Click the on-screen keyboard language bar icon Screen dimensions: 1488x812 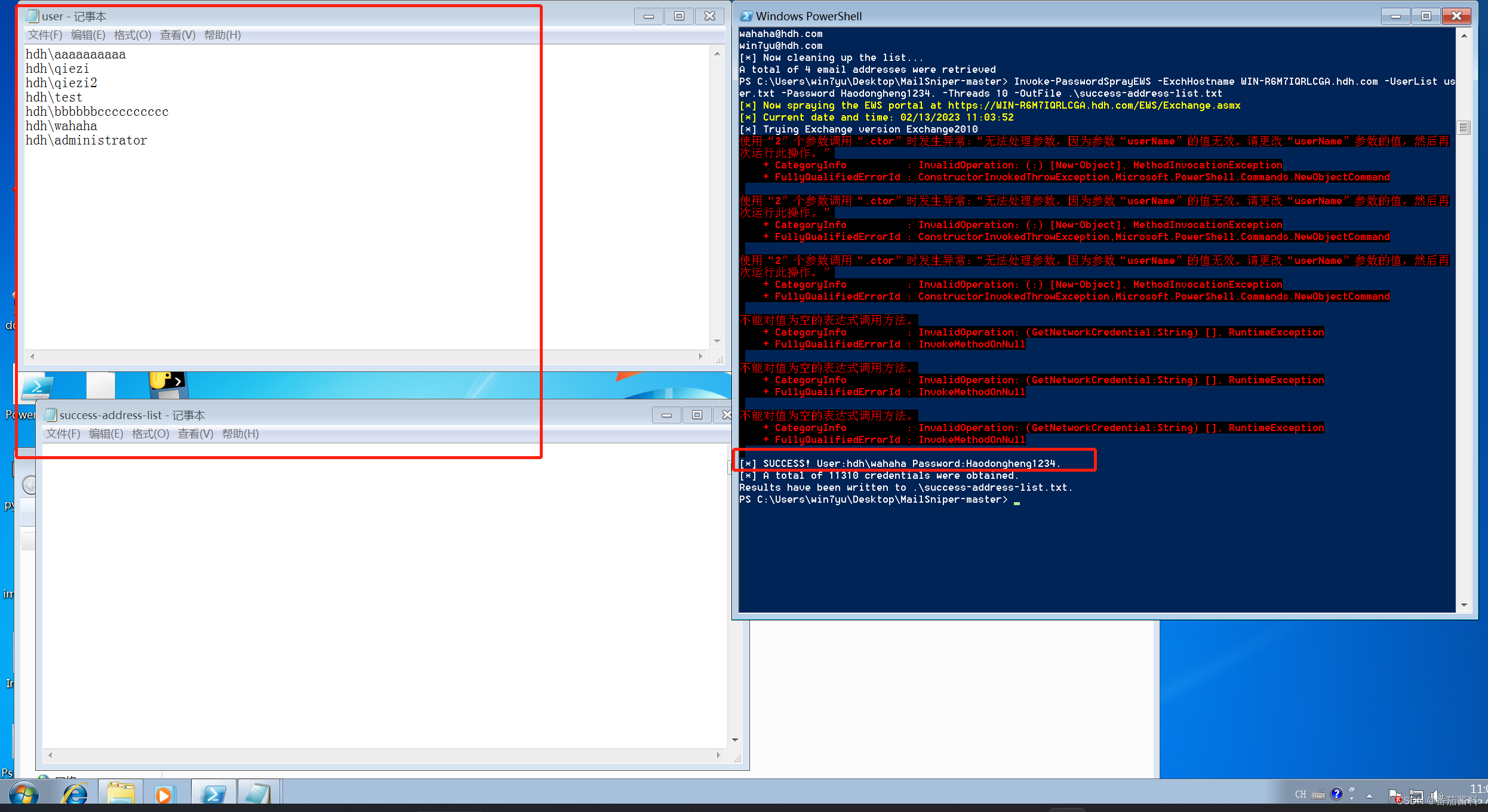pyautogui.click(x=1318, y=795)
